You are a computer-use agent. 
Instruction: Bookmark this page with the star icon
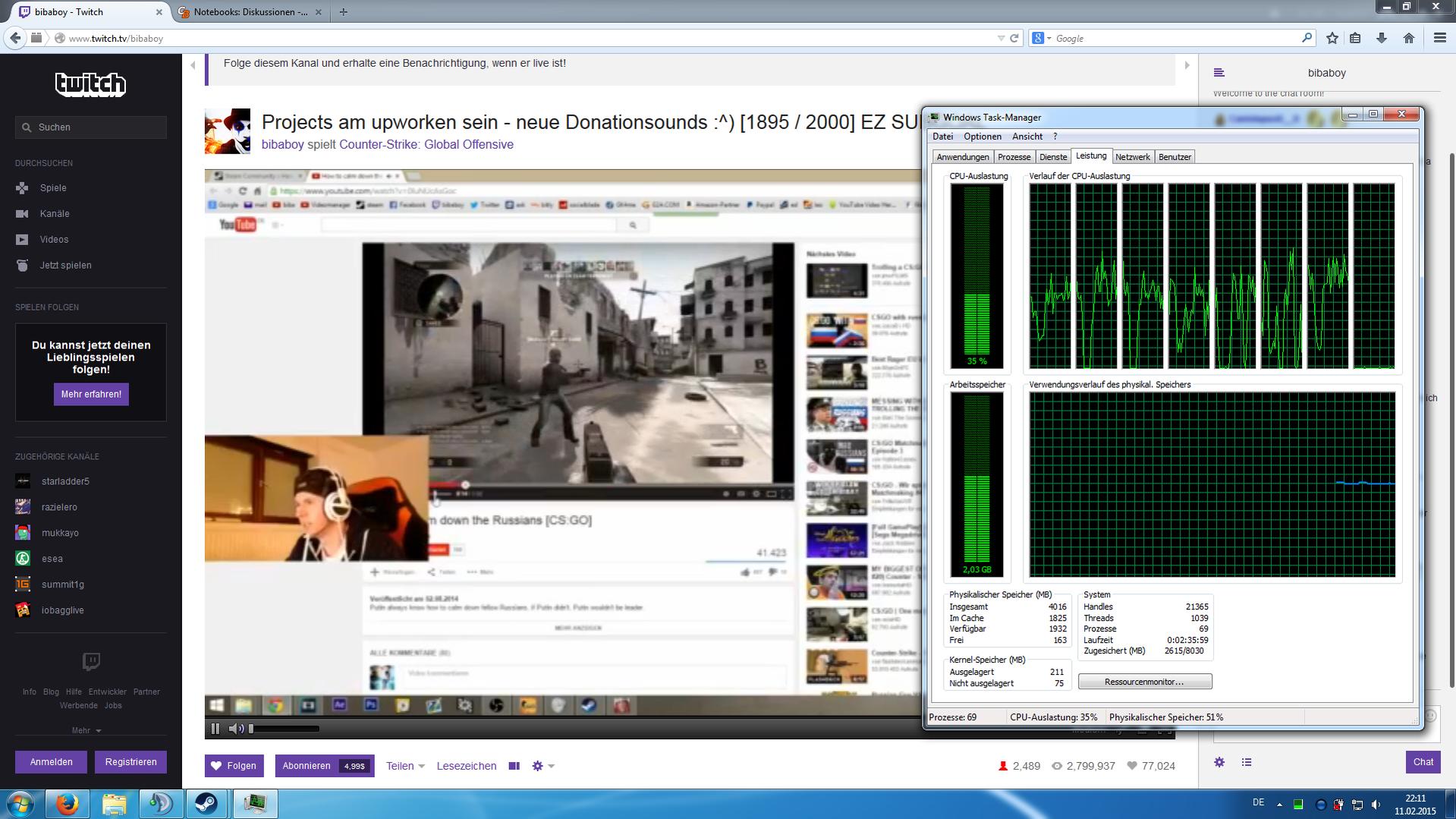[1332, 38]
